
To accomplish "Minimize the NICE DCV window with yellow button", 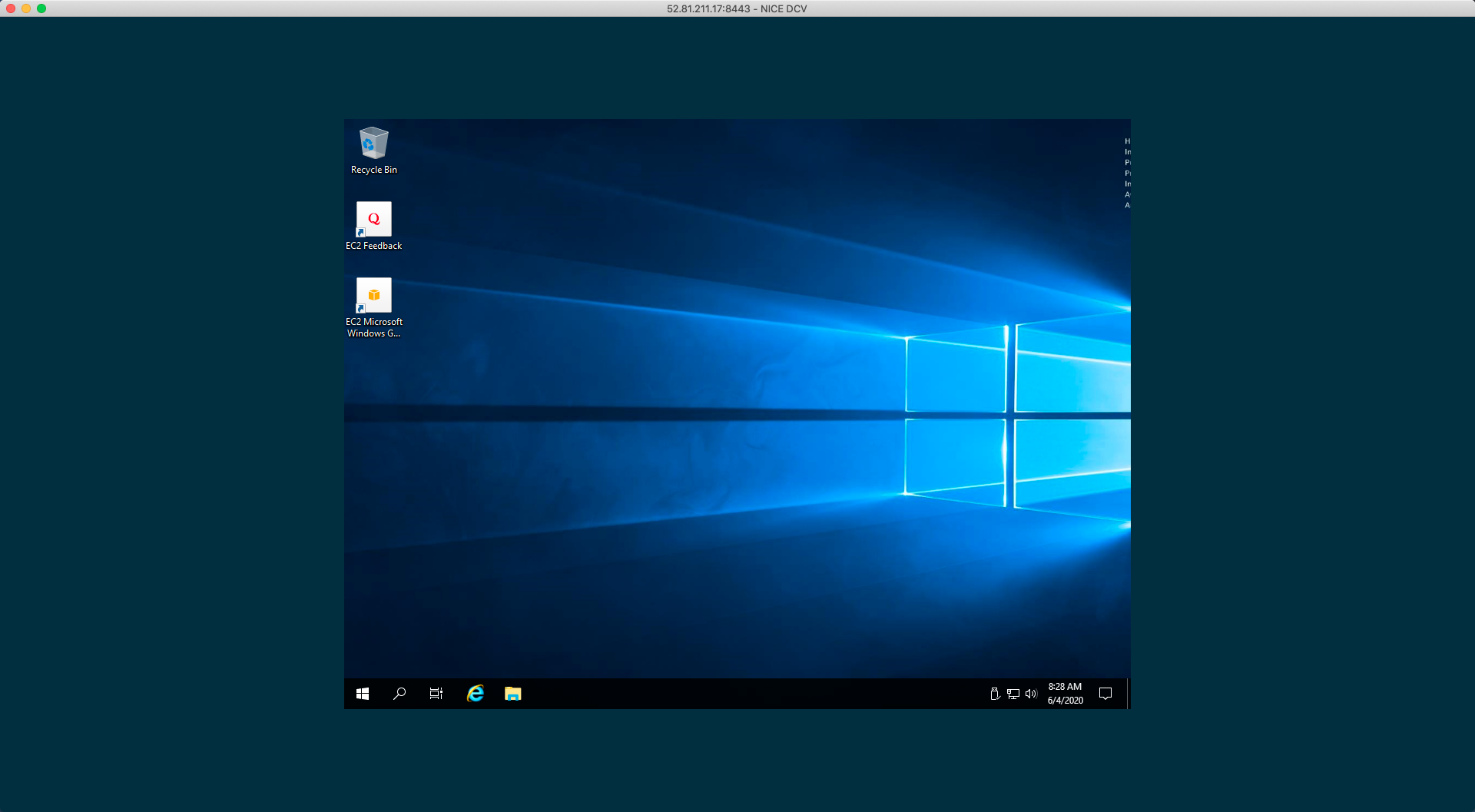I will (26, 8).
